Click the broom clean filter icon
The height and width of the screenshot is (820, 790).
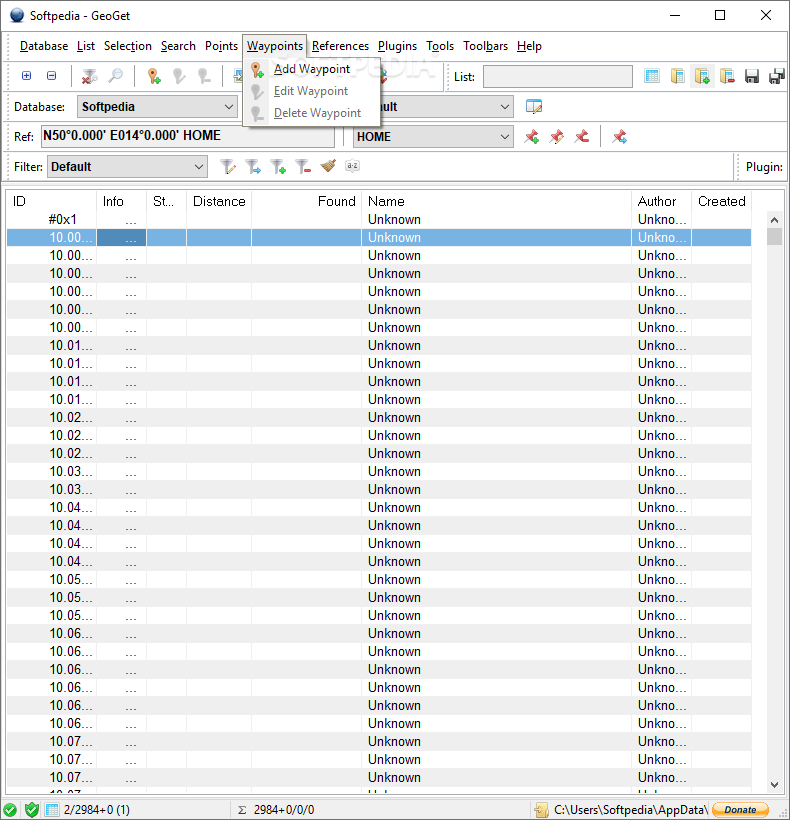click(x=328, y=167)
